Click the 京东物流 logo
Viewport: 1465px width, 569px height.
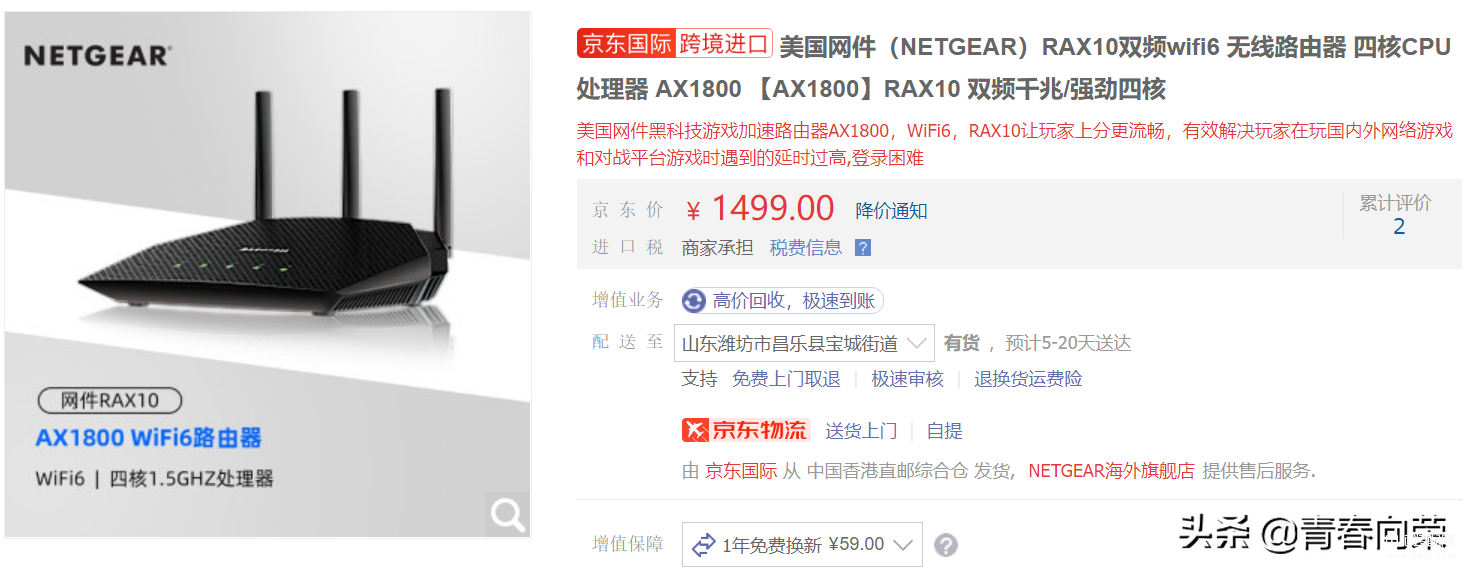[x=745, y=430]
